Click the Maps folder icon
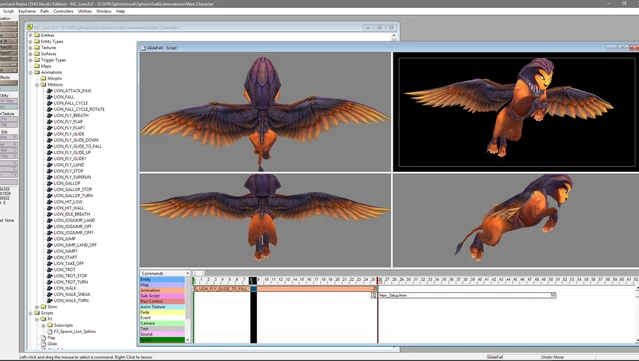The height and width of the screenshot is (361, 639). 37,66
